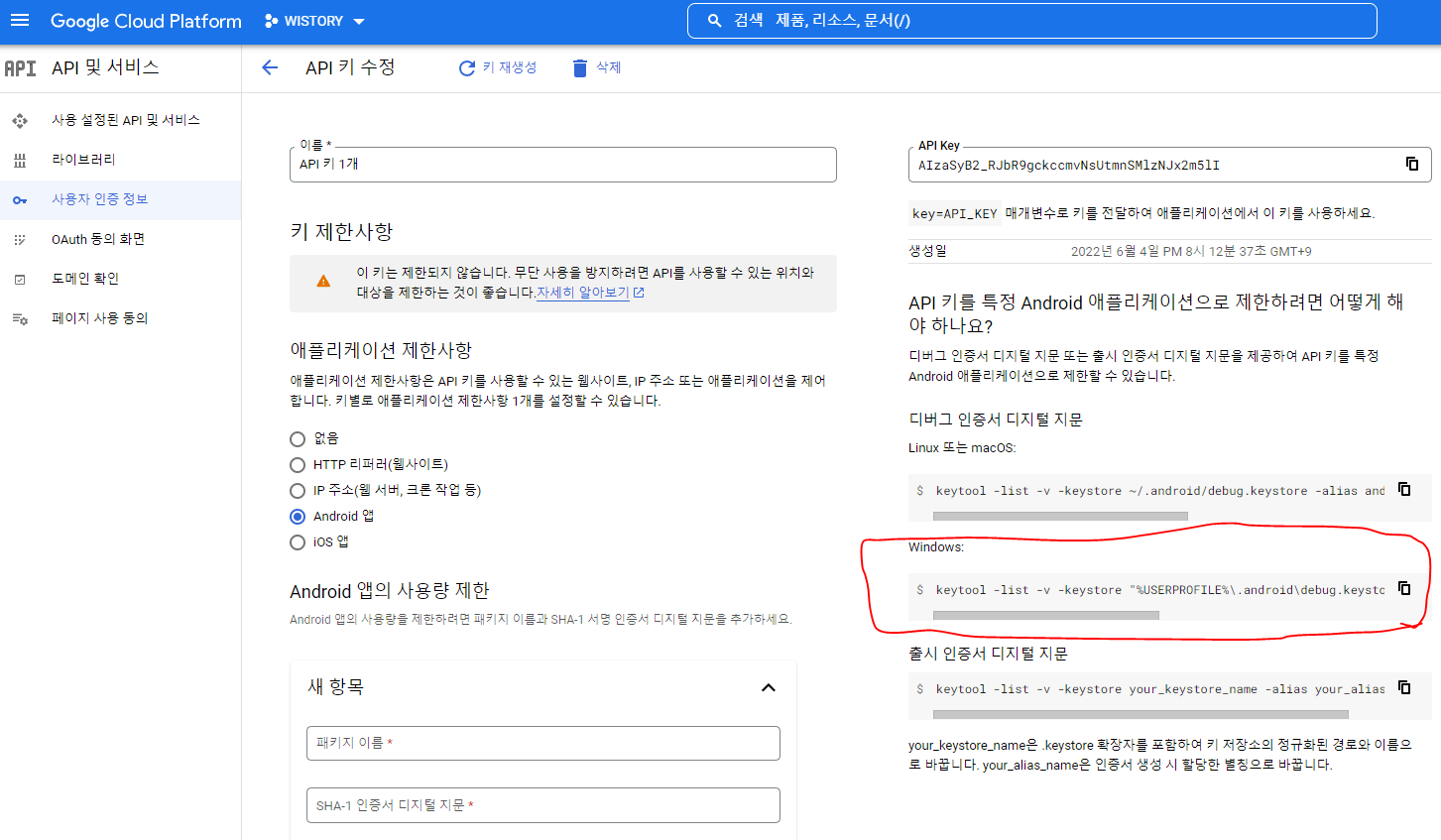Select HTTP 리퍼러(웹사이트) restriction
Image resolution: width=1441 pixels, height=840 pixels.
298,465
